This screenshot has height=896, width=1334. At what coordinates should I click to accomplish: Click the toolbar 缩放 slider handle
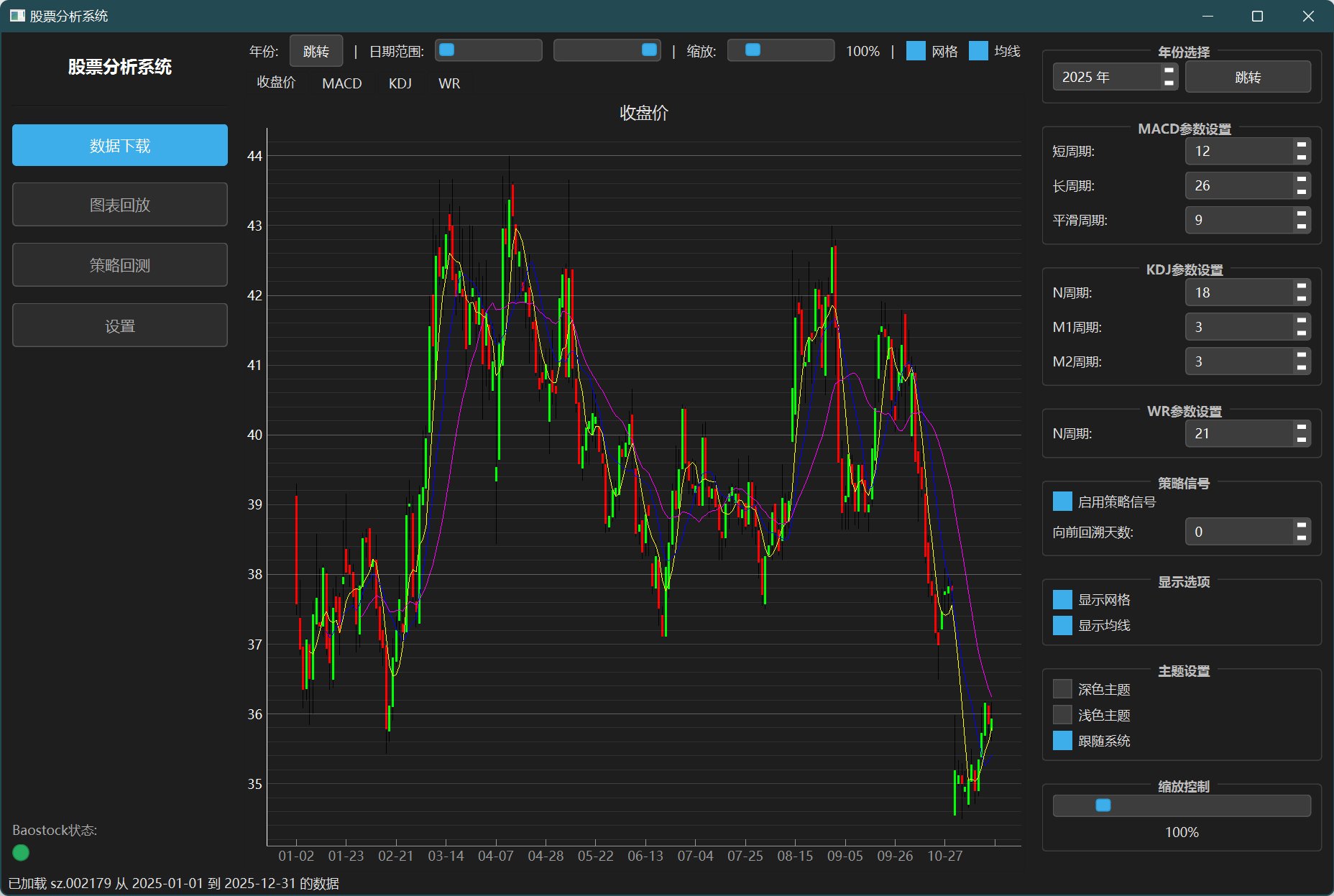pyautogui.click(x=753, y=50)
